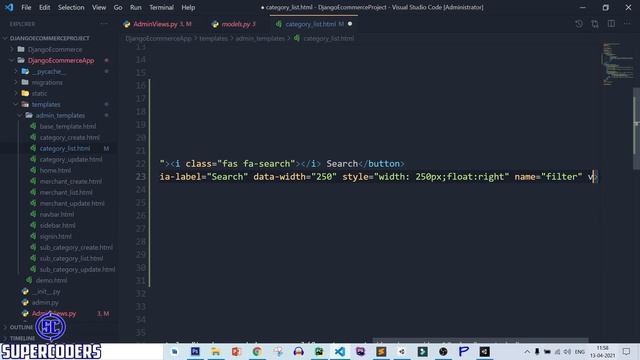Click the Split Editor icon
The image size is (640, 360).
tap(611, 24)
